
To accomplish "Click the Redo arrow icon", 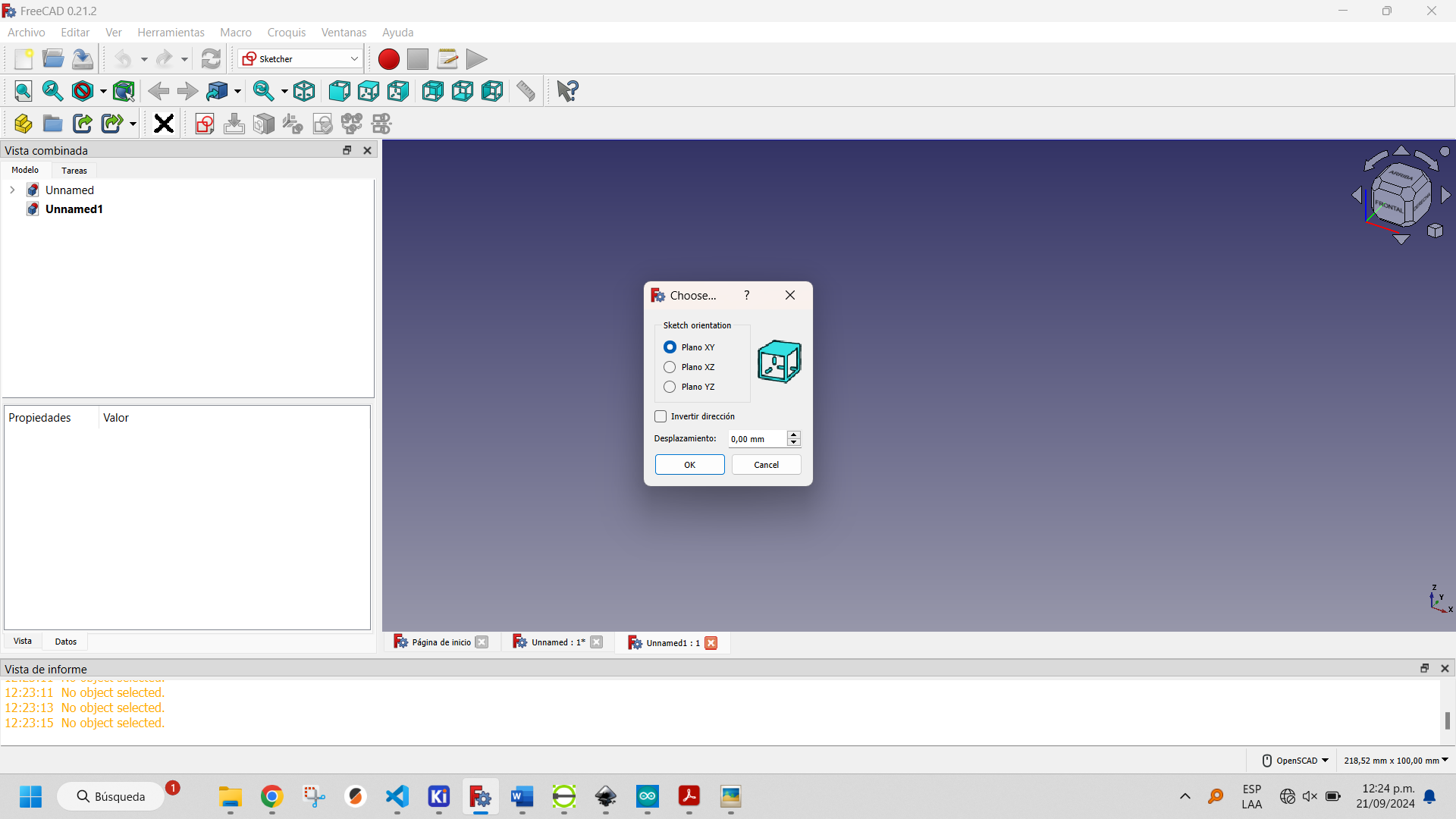I will 164,59.
